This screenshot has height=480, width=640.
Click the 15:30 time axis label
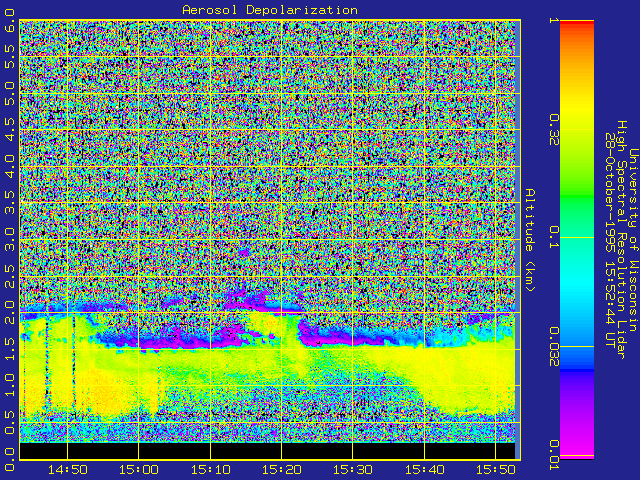point(353,470)
